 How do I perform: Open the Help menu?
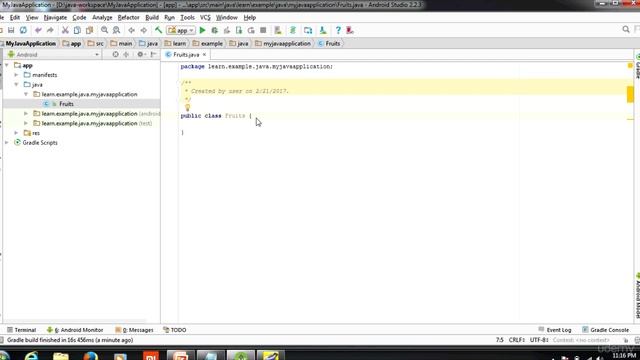coord(249,18)
